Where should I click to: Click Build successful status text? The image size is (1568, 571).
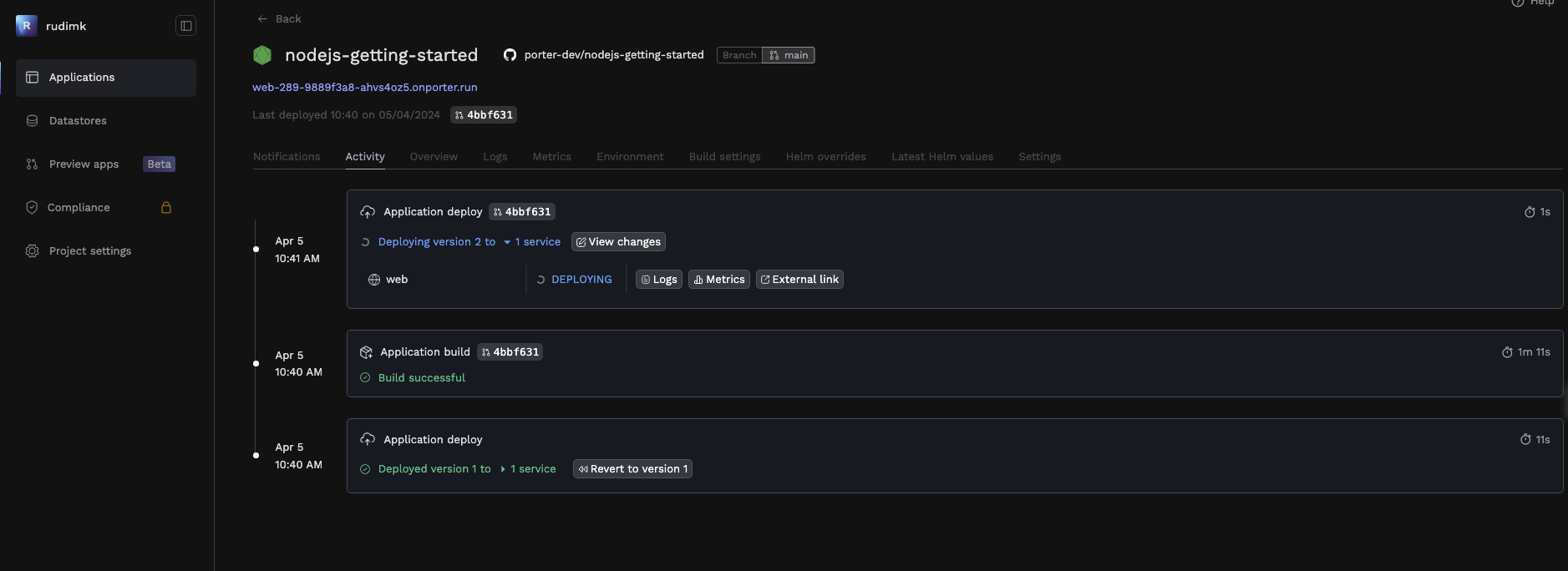click(422, 378)
